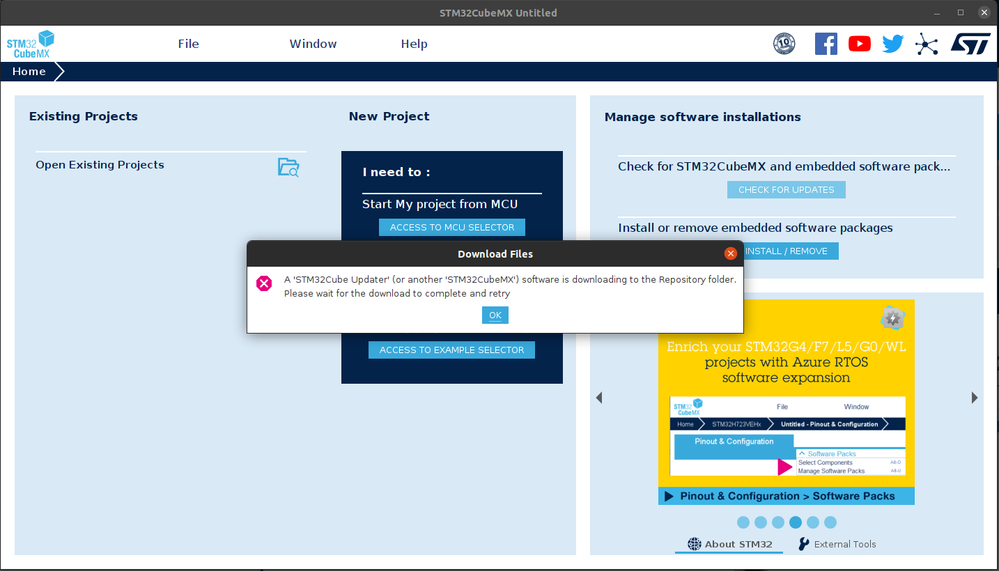This screenshot has height=571, width=999.
Task: Select the fourth highlighted carousel dot
Action: click(x=795, y=523)
